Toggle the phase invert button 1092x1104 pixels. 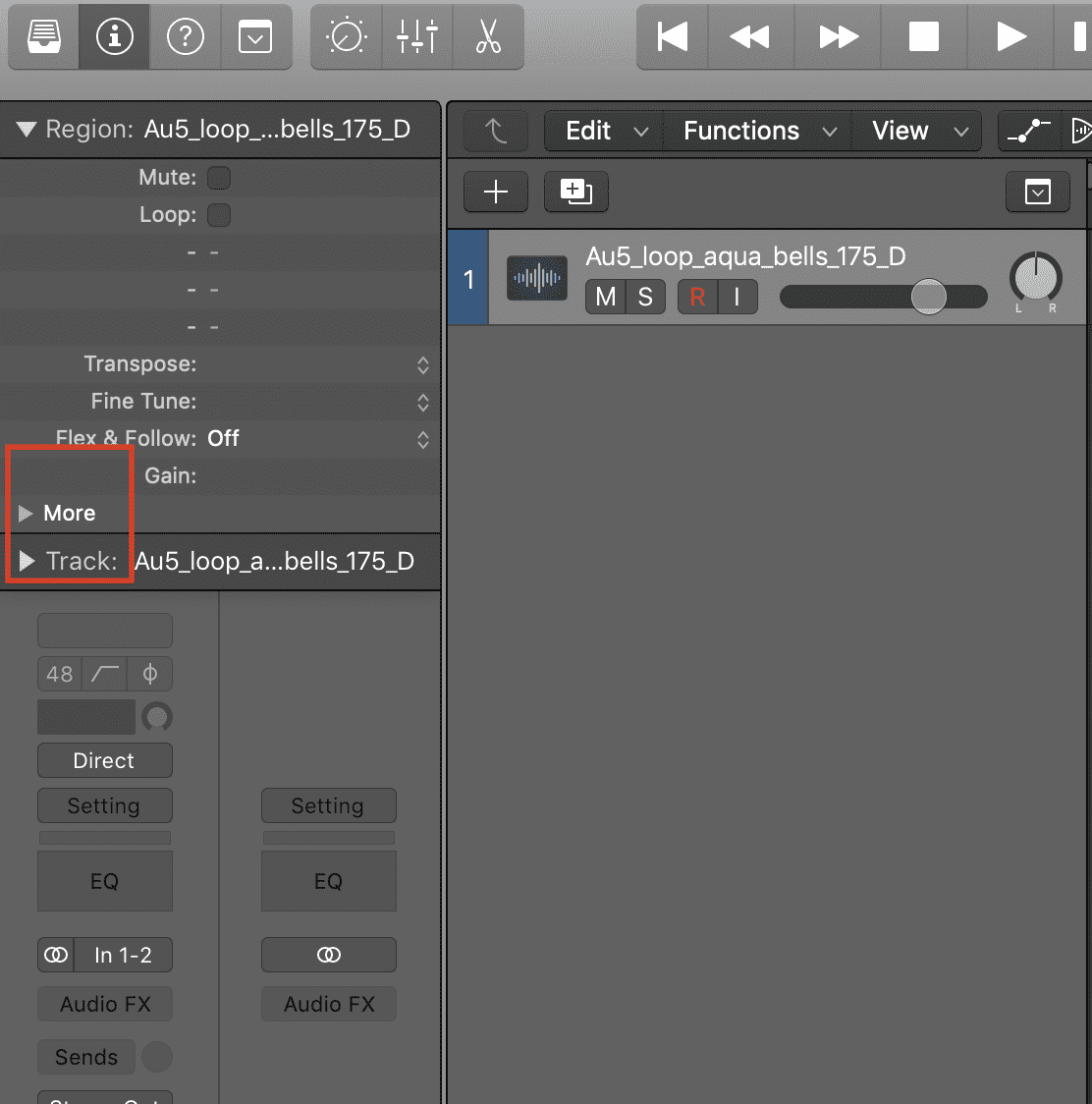coord(150,675)
